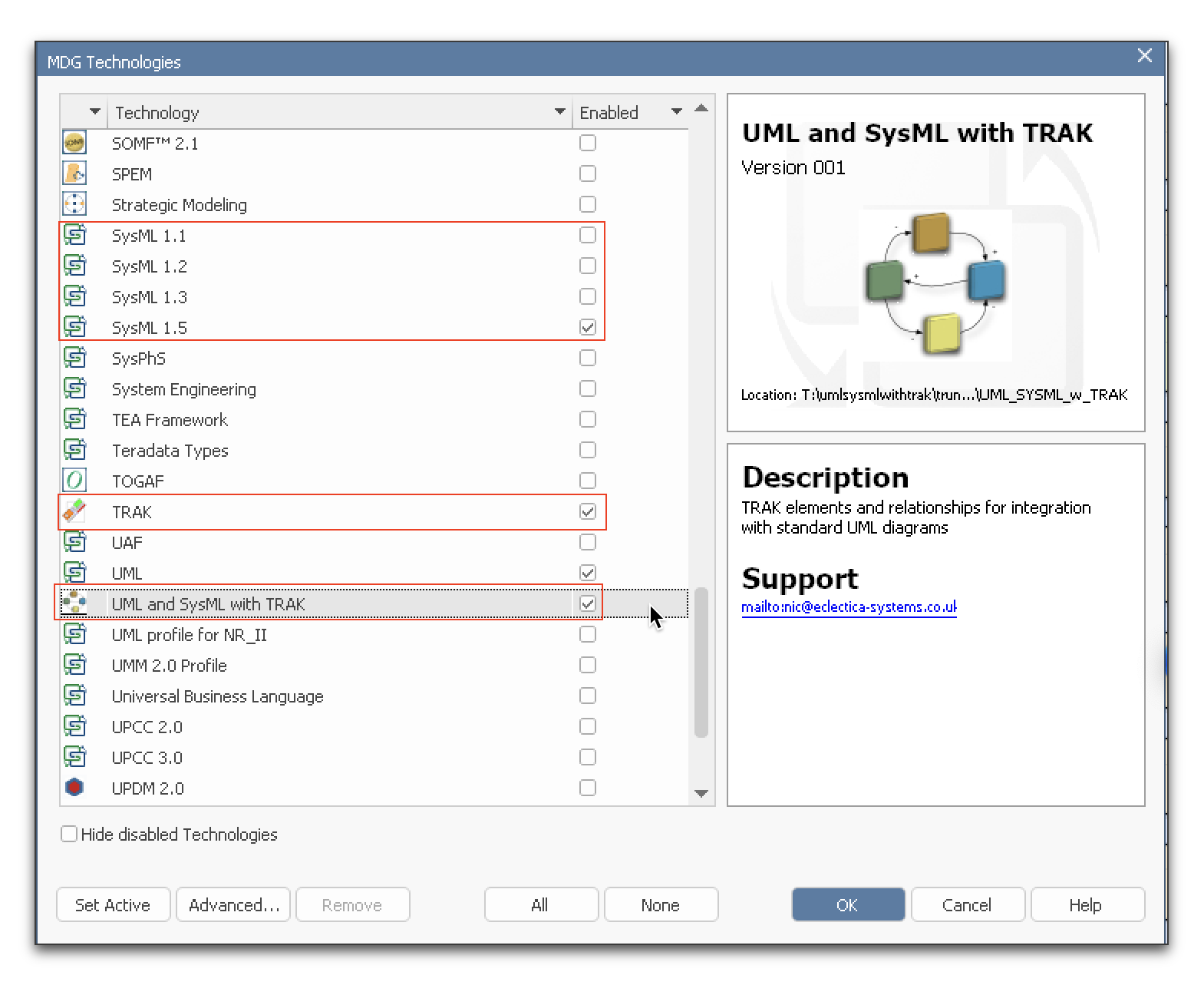This screenshot has width=1204, height=985.
Task: Click the SysML 1.5 row icon
Action: [x=74, y=327]
